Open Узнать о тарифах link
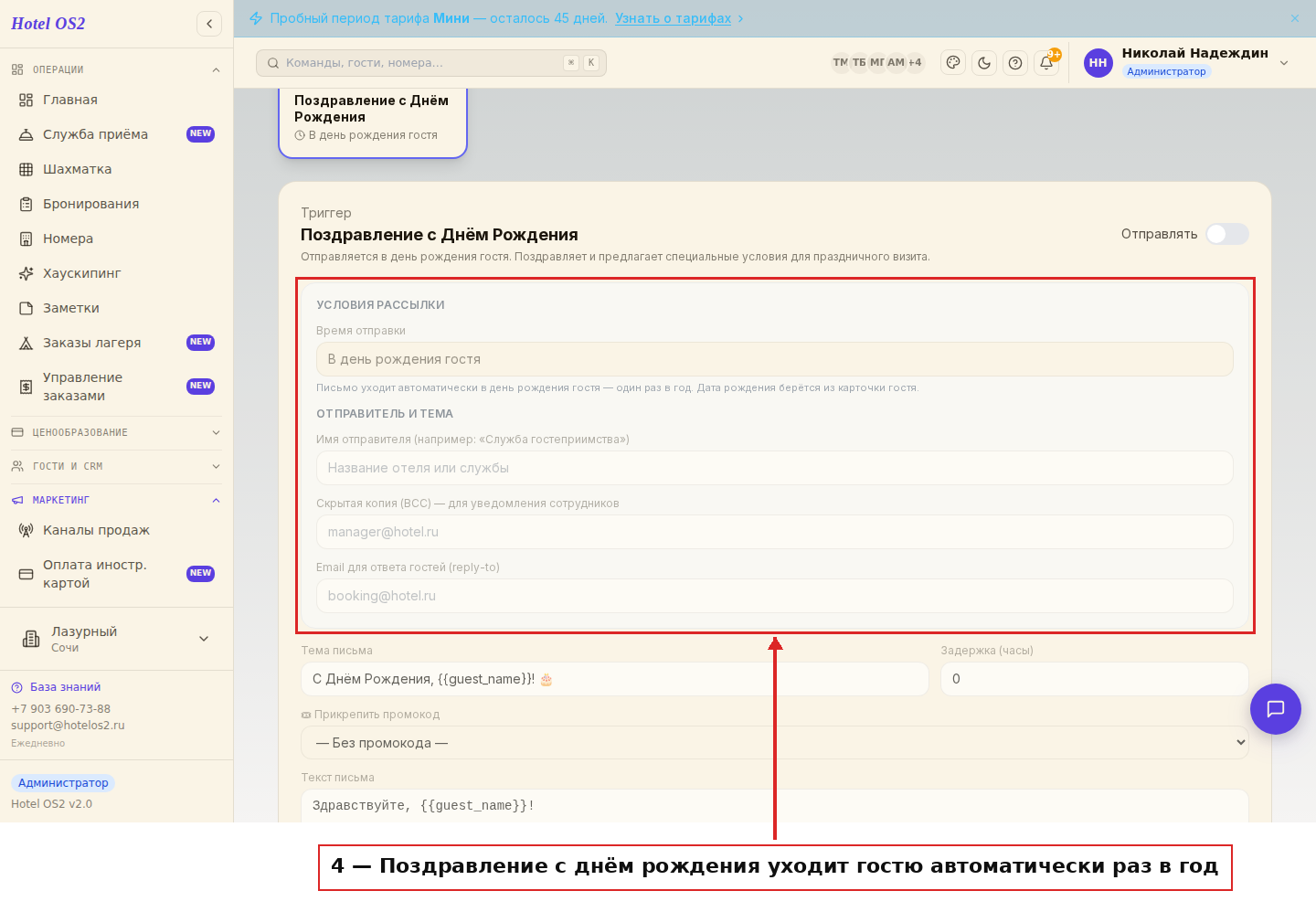 (x=674, y=18)
